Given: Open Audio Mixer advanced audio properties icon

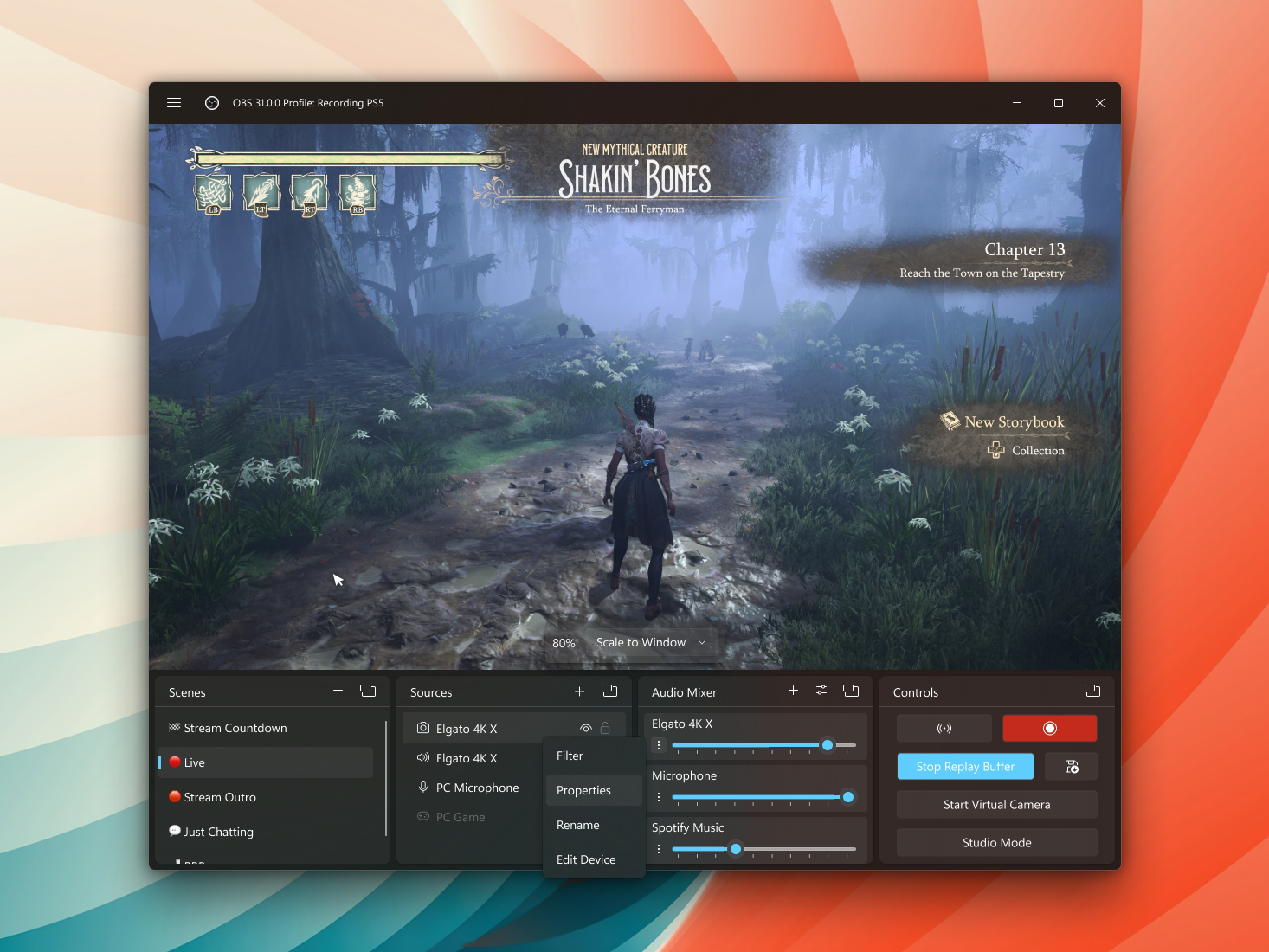Looking at the screenshot, I should coord(821,691).
